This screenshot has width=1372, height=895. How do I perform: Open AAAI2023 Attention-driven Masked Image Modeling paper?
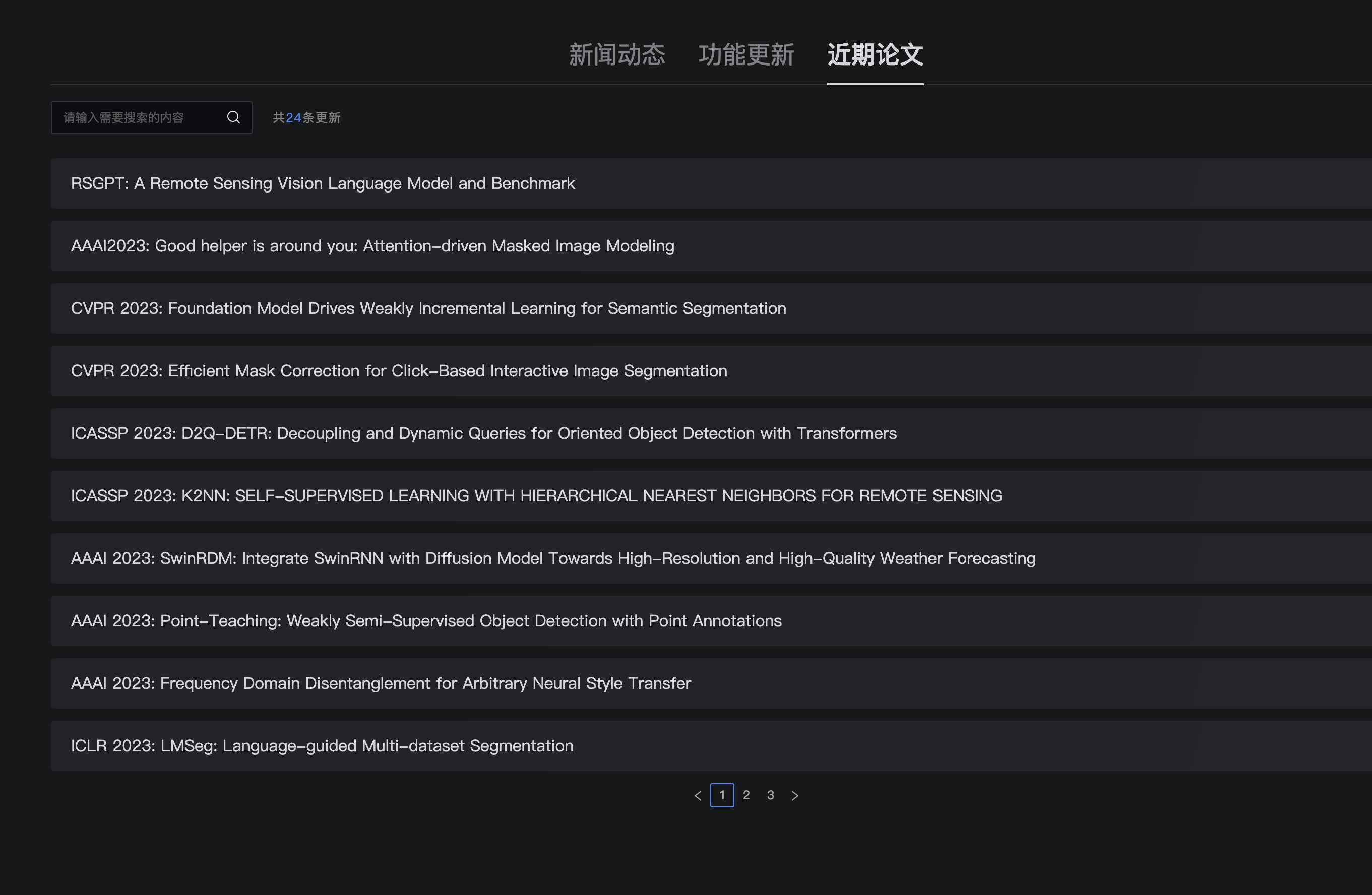711,246
